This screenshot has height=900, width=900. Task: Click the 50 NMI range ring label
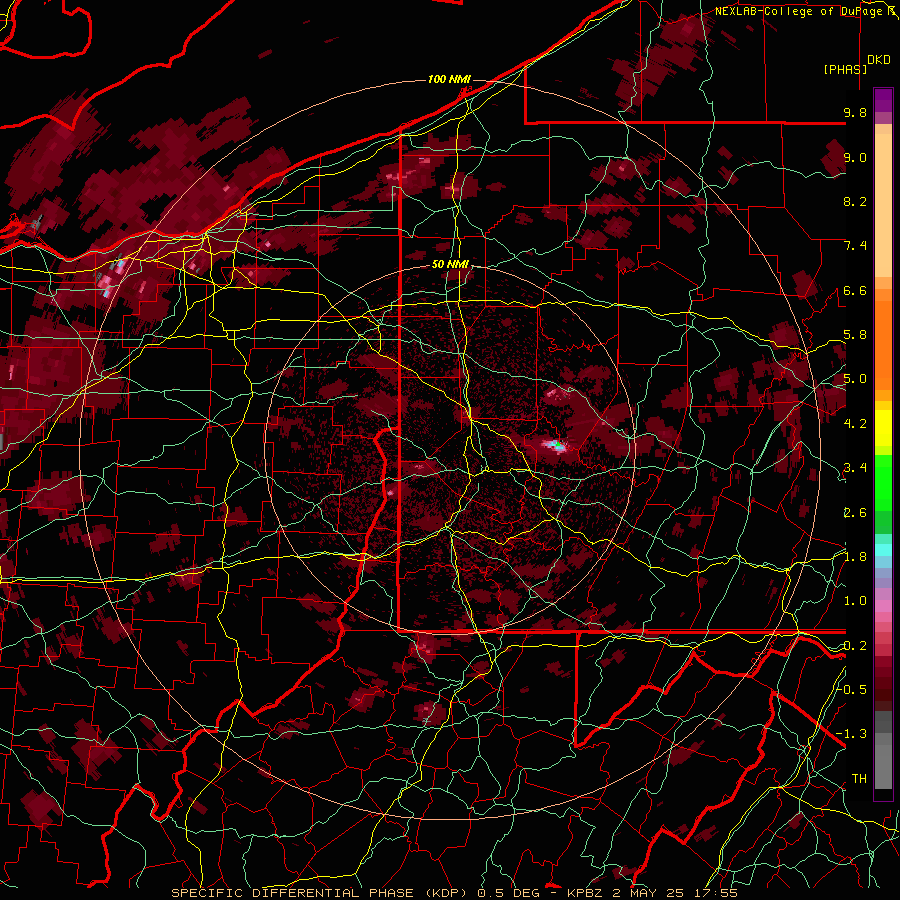coord(451,265)
